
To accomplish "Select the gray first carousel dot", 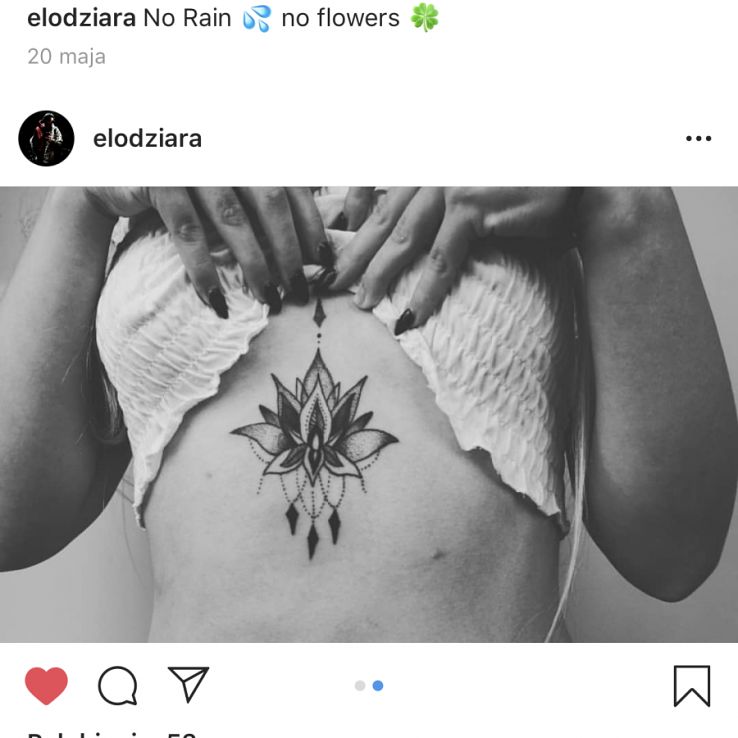I will (360, 686).
